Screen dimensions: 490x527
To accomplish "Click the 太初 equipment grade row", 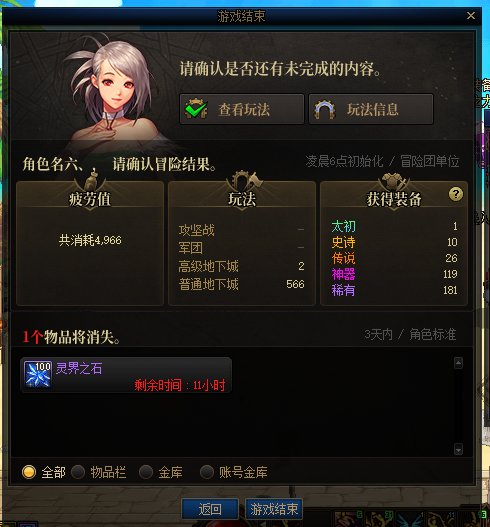I will 394,226.
